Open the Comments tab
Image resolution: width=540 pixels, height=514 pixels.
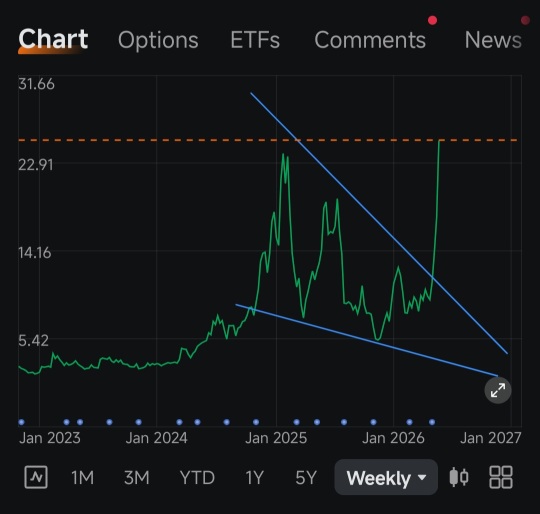click(370, 40)
